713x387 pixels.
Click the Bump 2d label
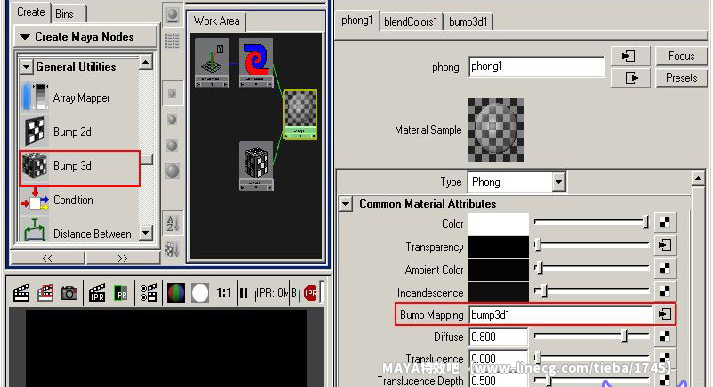[72, 132]
